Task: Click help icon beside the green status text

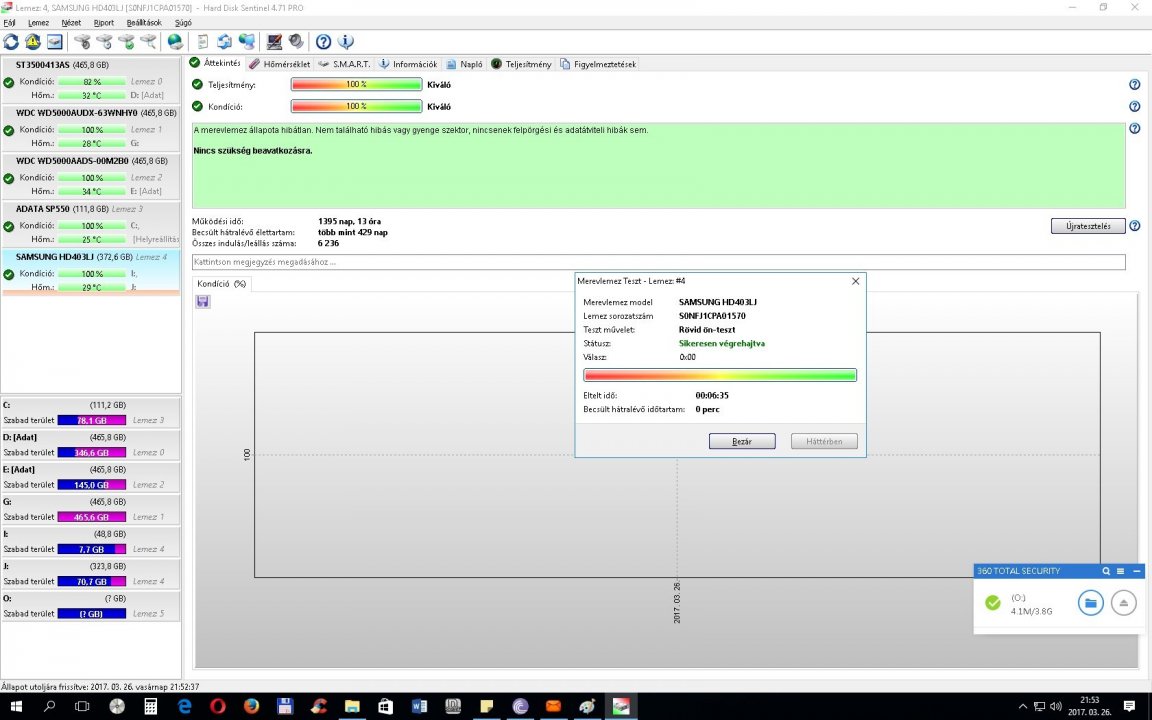Action: pyautogui.click(x=1134, y=129)
